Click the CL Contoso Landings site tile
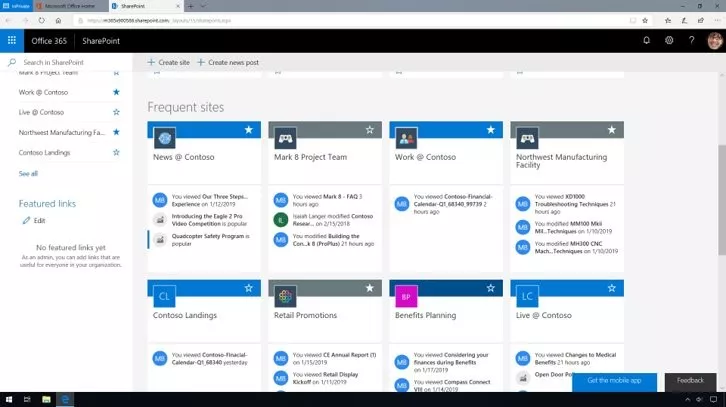This screenshot has width=726, height=407. 164,296
